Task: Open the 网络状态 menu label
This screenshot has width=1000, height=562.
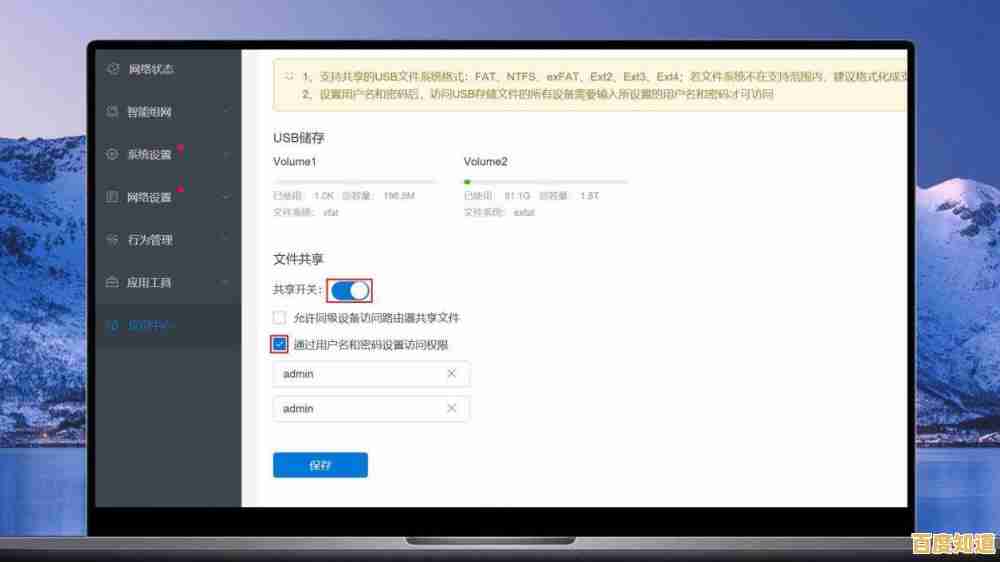Action: [x=151, y=69]
